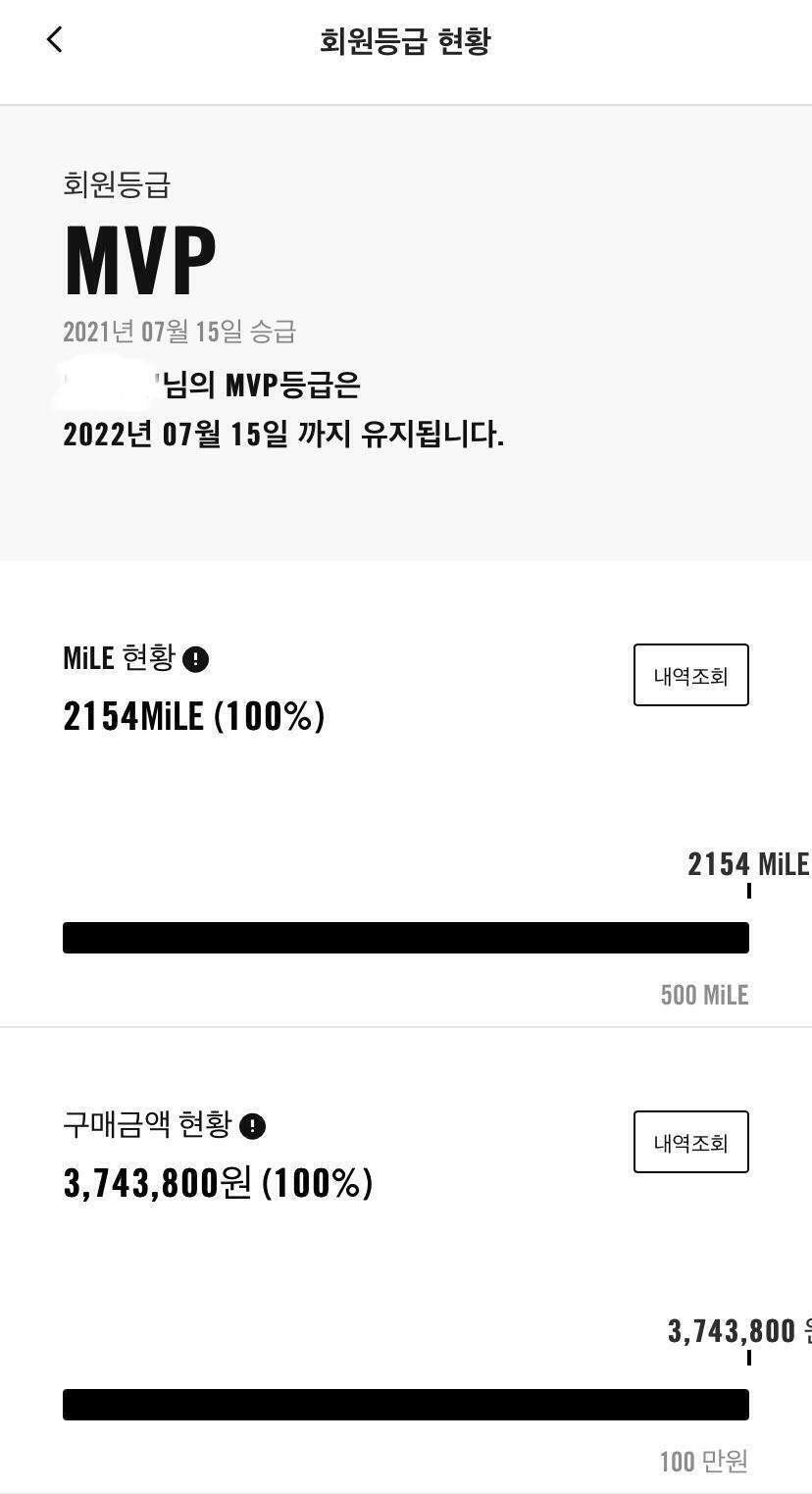Tap the 구매금액 현황 info icon
The height and width of the screenshot is (1494, 812).
coord(253,1126)
